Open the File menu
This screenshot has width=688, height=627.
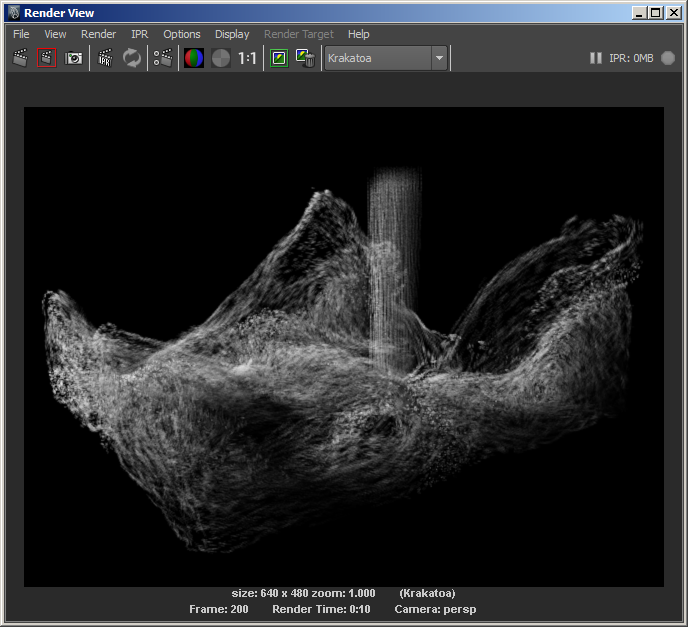[21, 34]
